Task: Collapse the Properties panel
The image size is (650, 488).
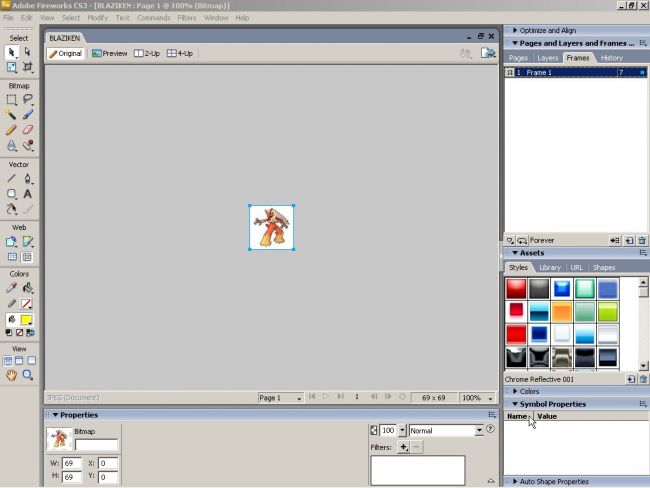Action: (55, 415)
